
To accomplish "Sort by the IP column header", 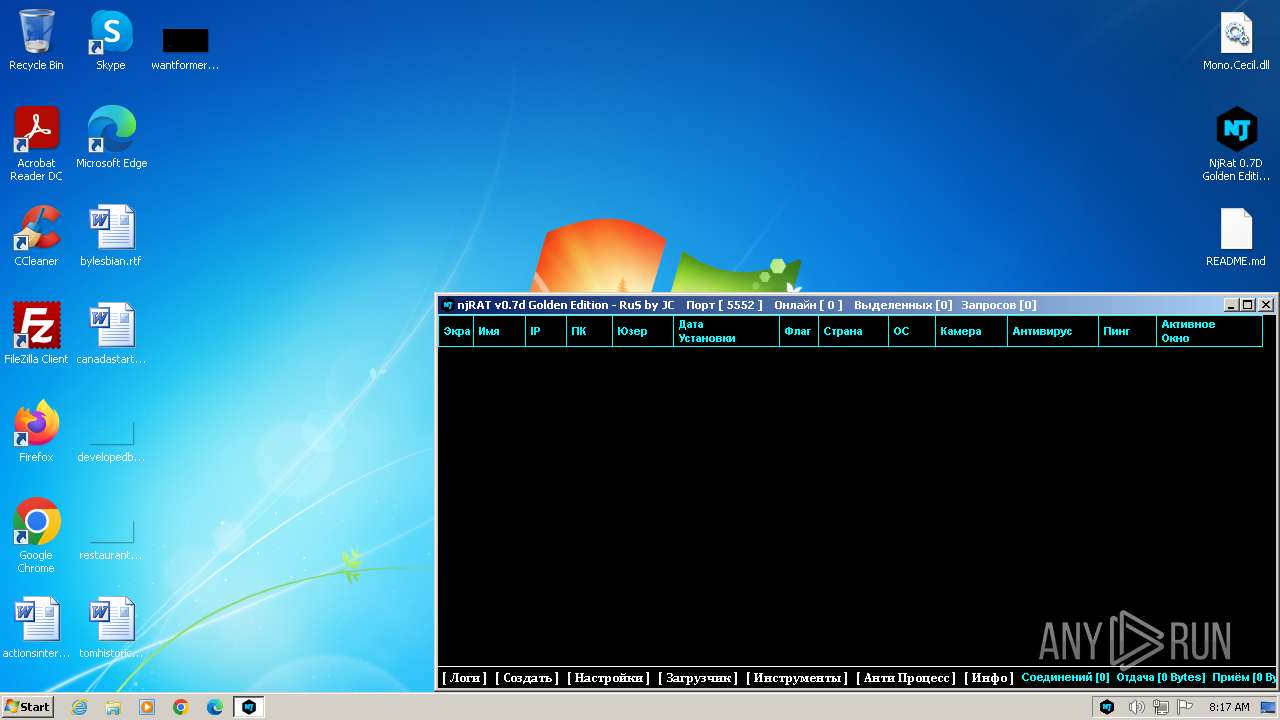I will (545, 331).
